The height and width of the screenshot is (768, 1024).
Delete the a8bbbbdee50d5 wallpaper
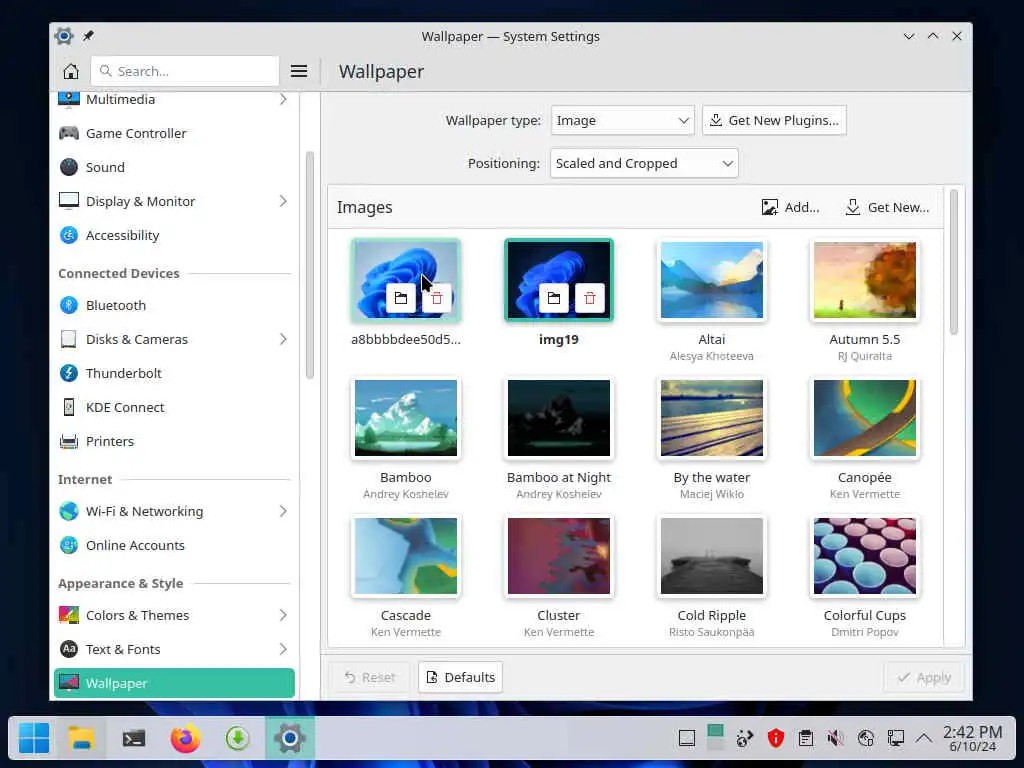pyautogui.click(x=437, y=298)
